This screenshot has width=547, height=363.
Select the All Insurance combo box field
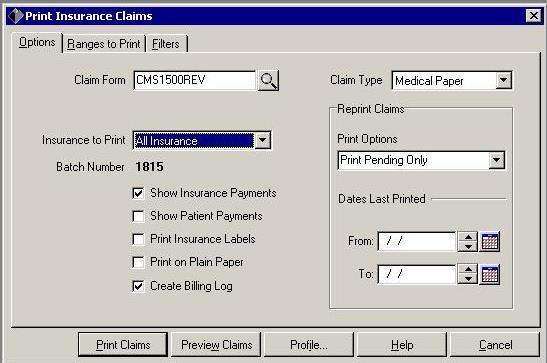(x=202, y=141)
